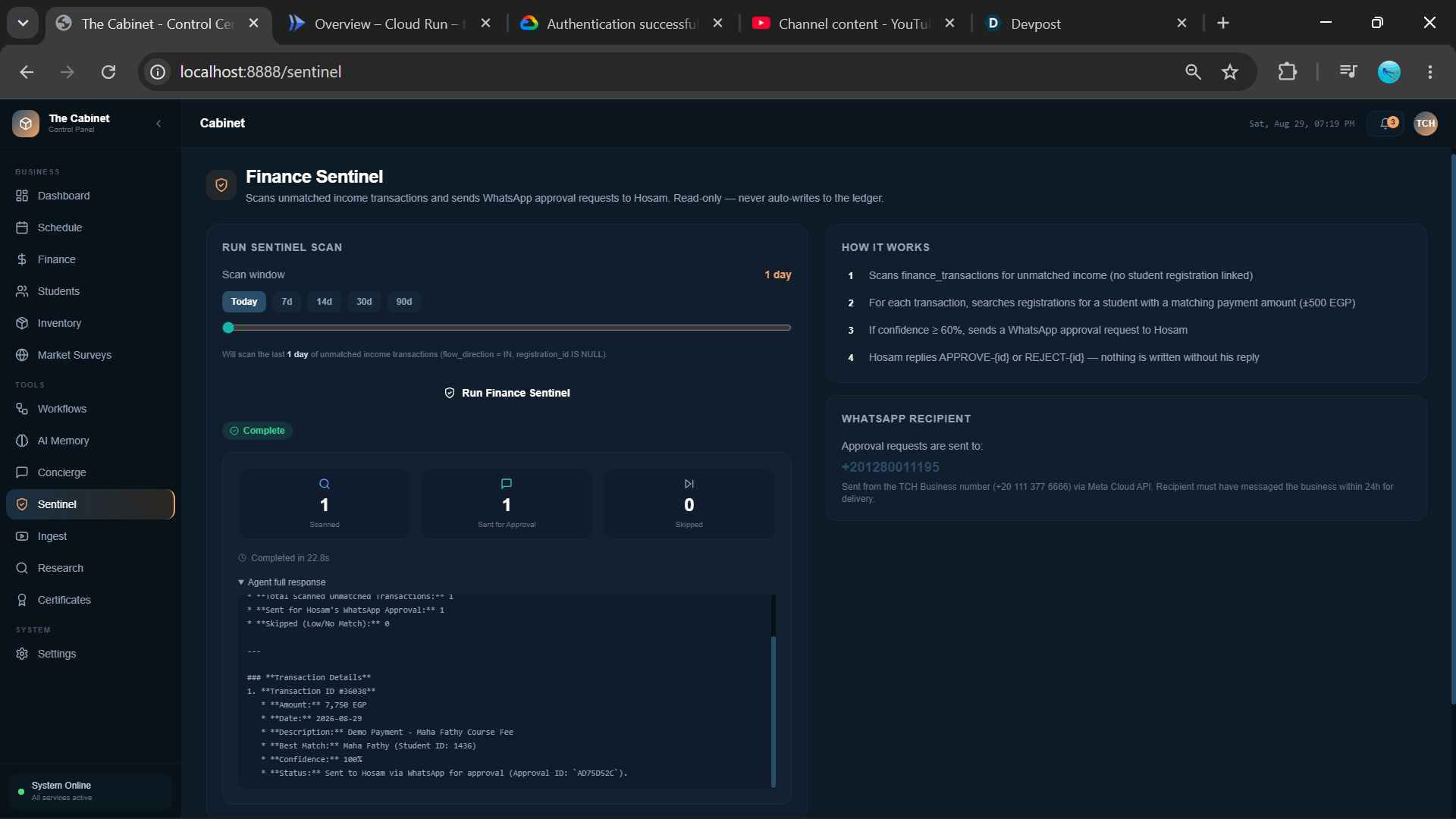The height and width of the screenshot is (819, 1456).
Task: Open the notifications bell icon
Action: click(1386, 124)
